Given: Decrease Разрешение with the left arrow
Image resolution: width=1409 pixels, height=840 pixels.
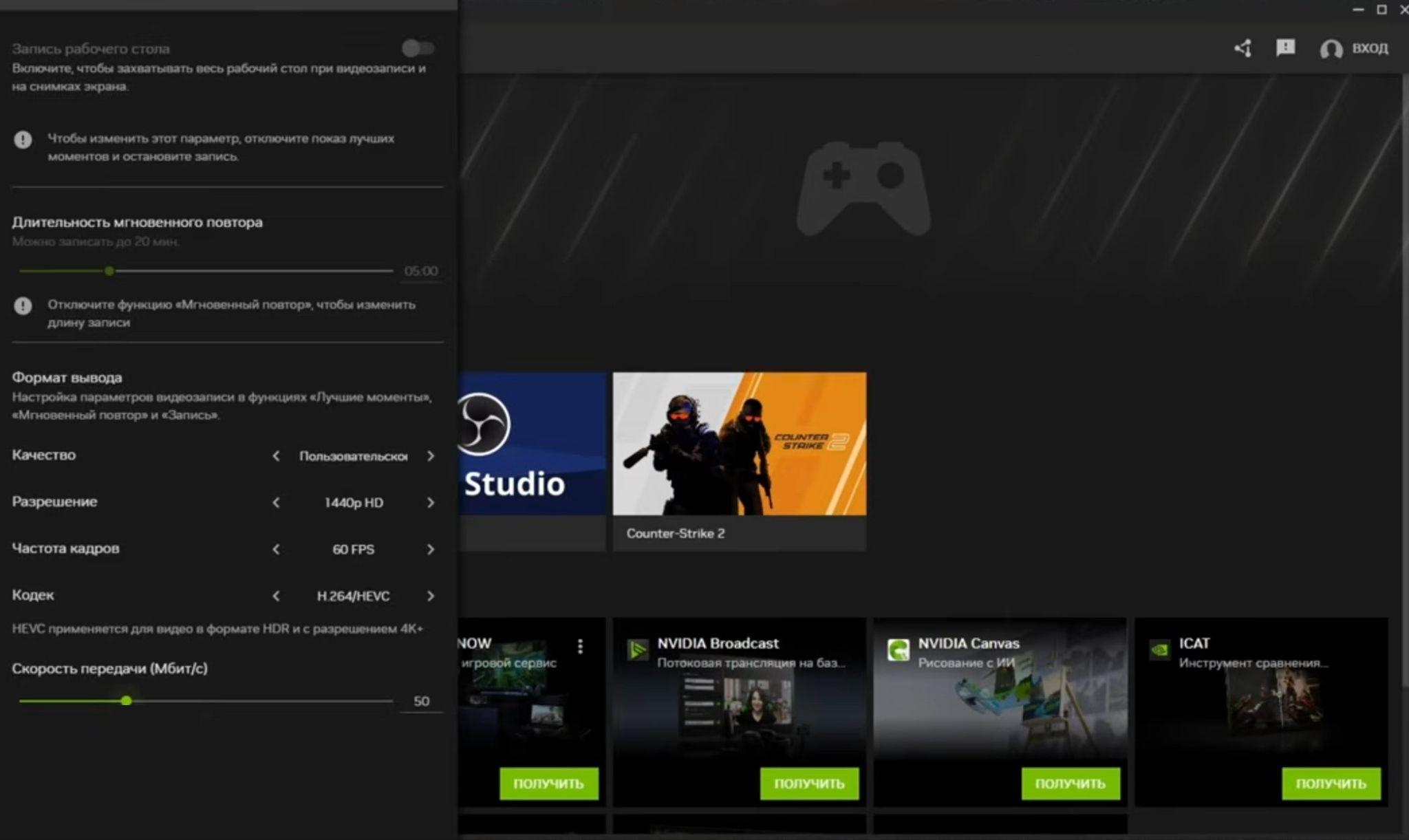Looking at the screenshot, I should (x=276, y=502).
